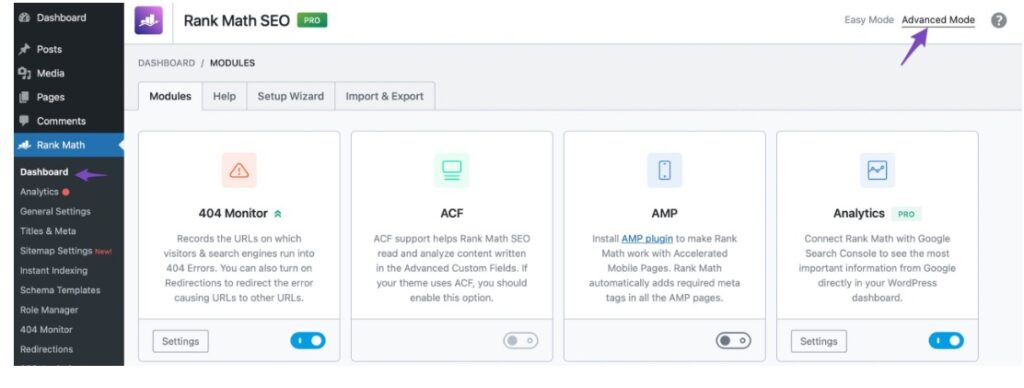Image resolution: width=1024 pixels, height=388 pixels.
Task: Open Settings for 404 Monitor module
Action: 180,341
